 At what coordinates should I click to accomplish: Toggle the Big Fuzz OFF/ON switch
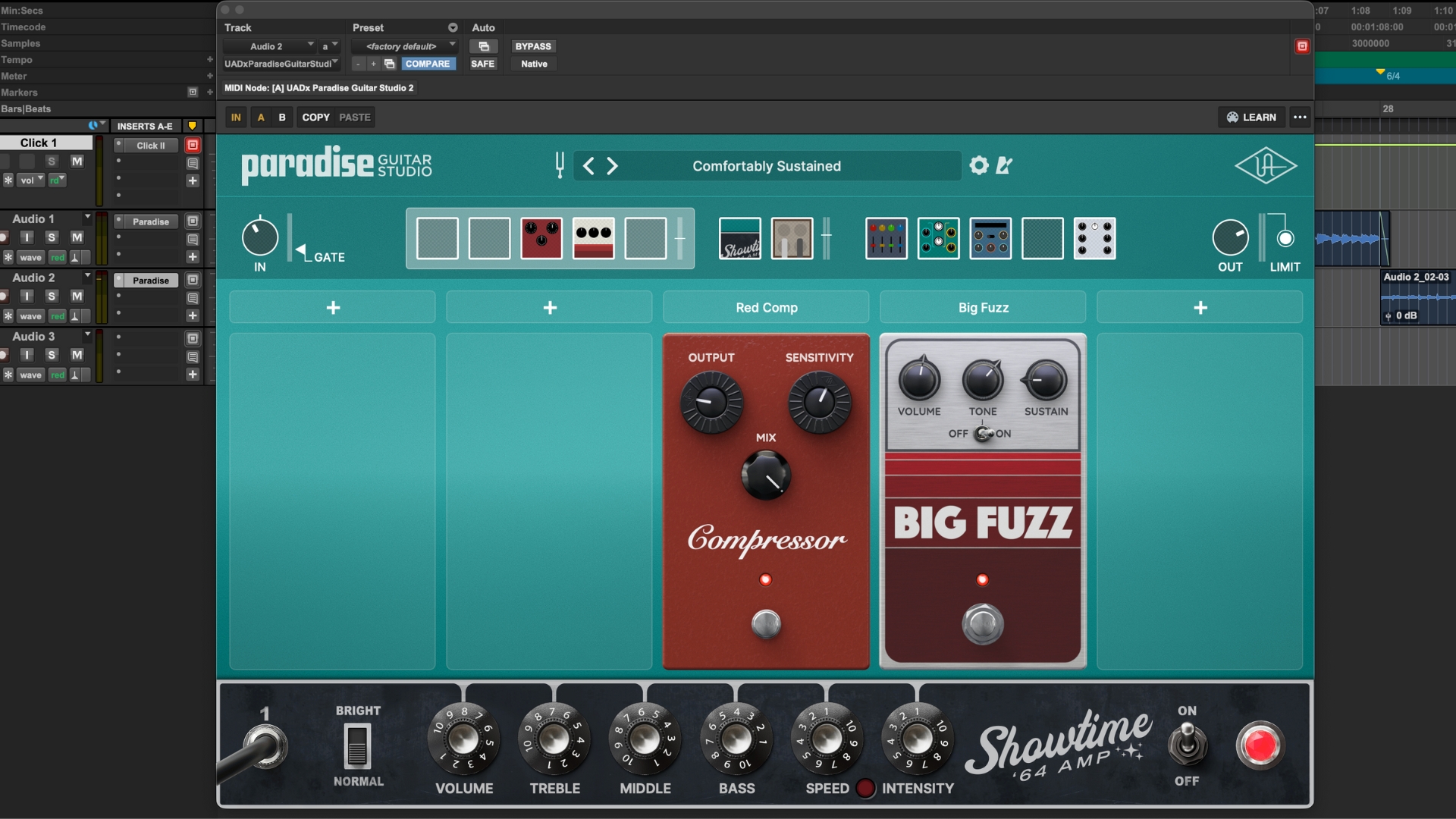click(983, 433)
